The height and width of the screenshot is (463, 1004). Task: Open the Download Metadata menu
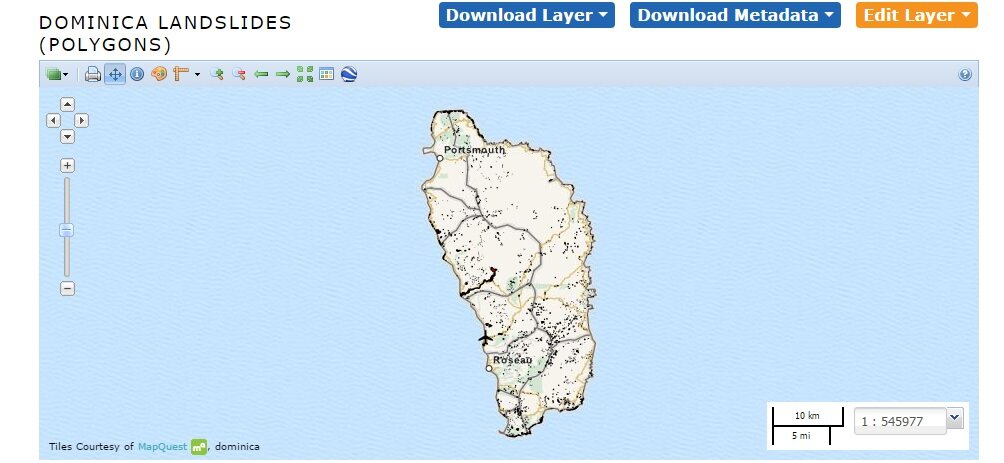click(x=735, y=15)
